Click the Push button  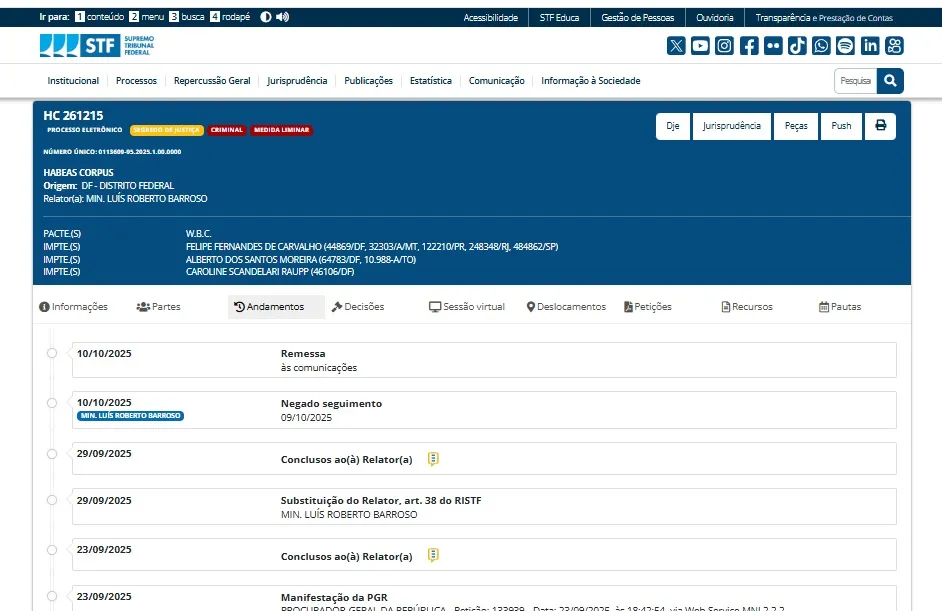(x=841, y=126)
